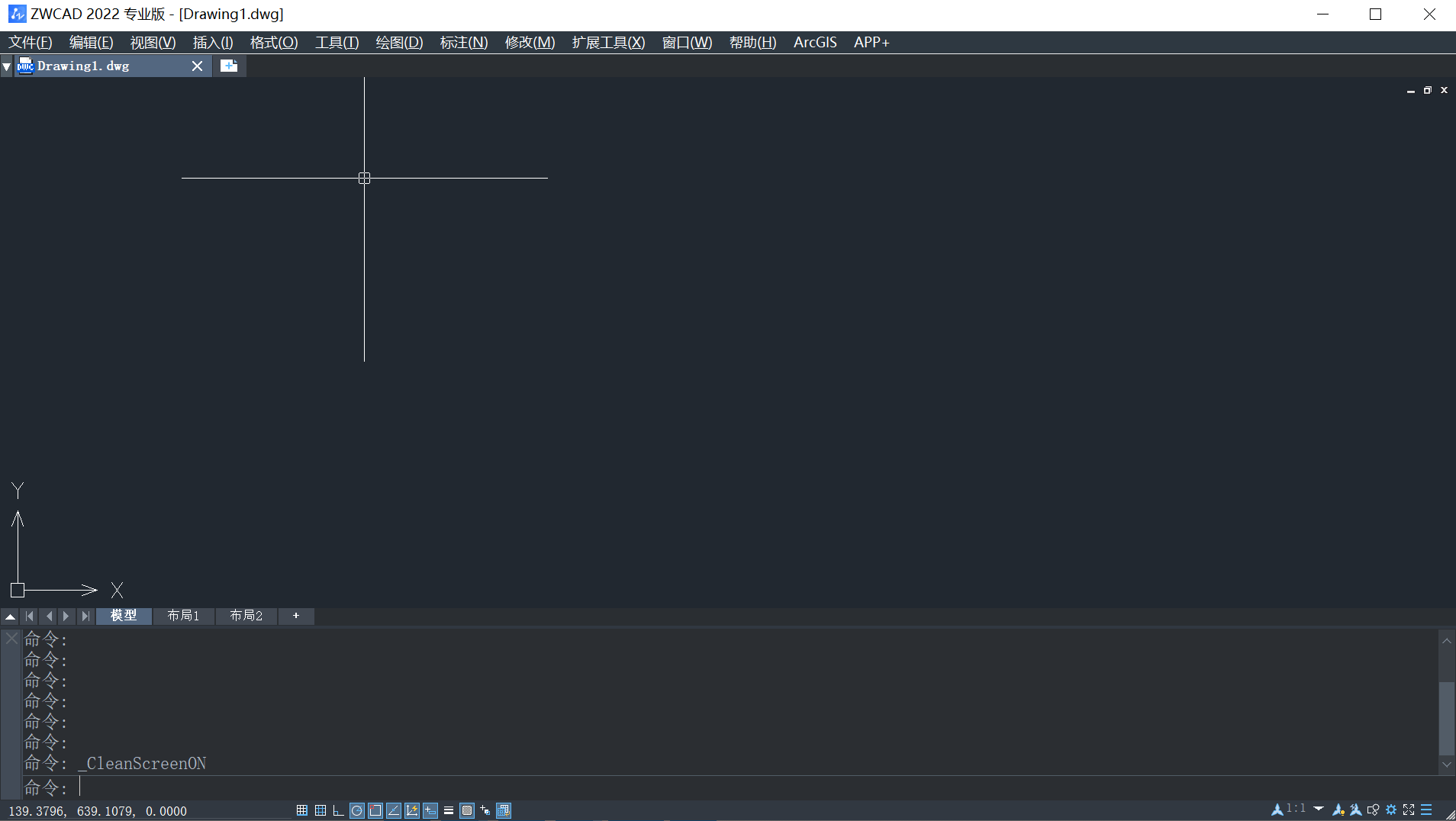Image resolution: width=1456 pixels, height=821 pixels.
Task: Open the 文件(F) menu
Action: click(31, 43)
